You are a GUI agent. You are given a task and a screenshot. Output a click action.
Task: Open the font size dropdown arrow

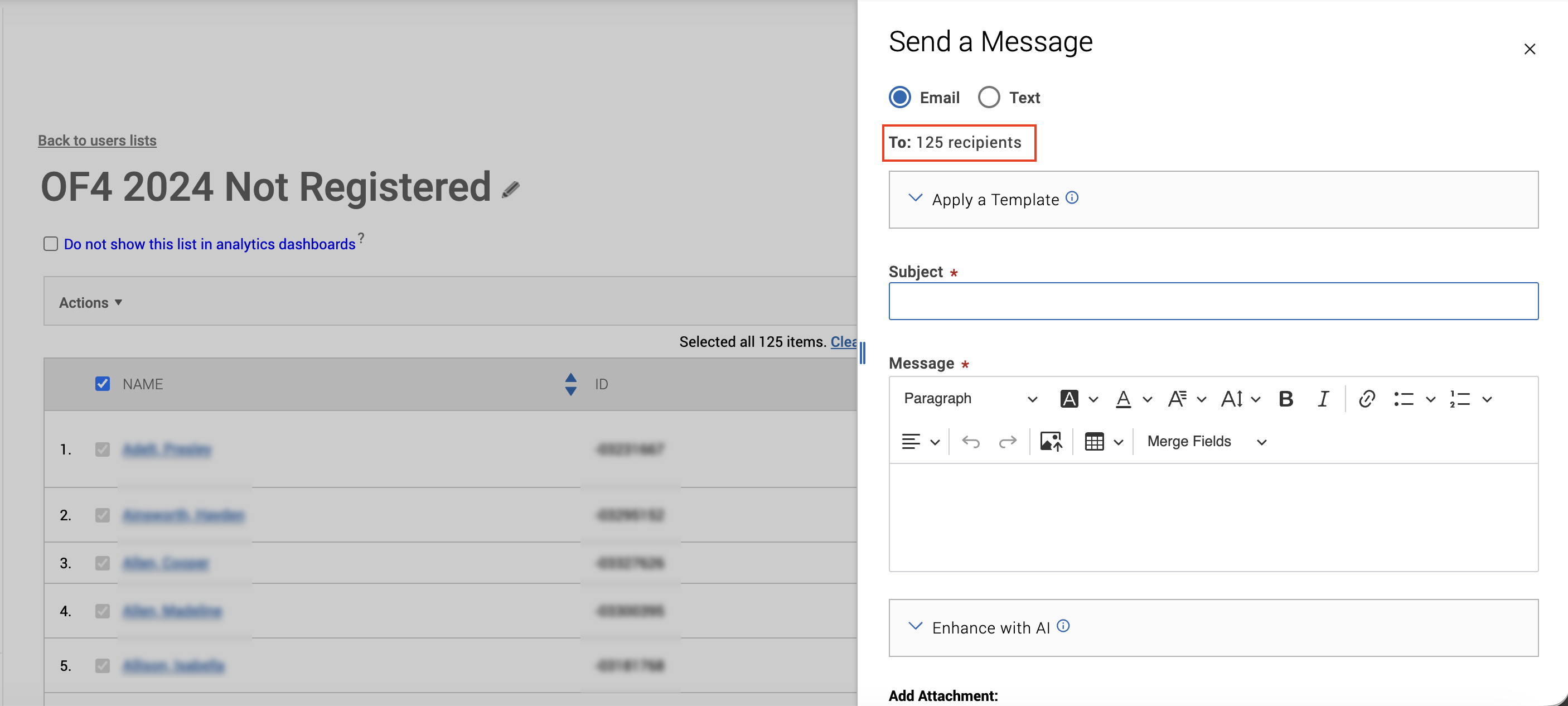pyautogui.click(x=1255, y=400)
